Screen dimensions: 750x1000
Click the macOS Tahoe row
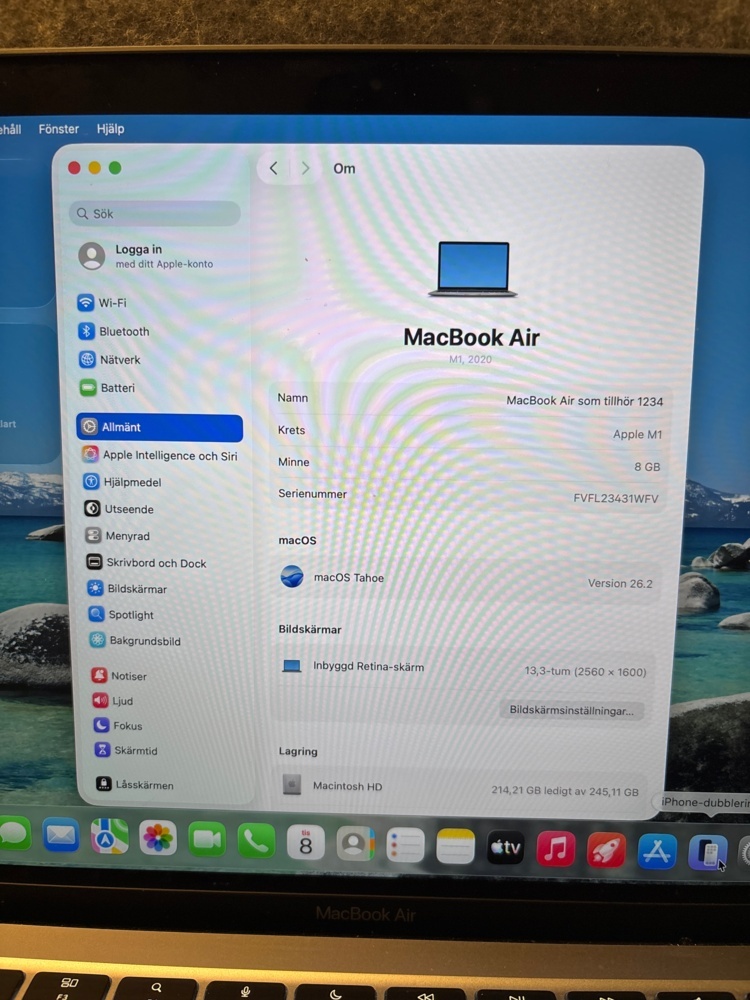click(467, 579)
